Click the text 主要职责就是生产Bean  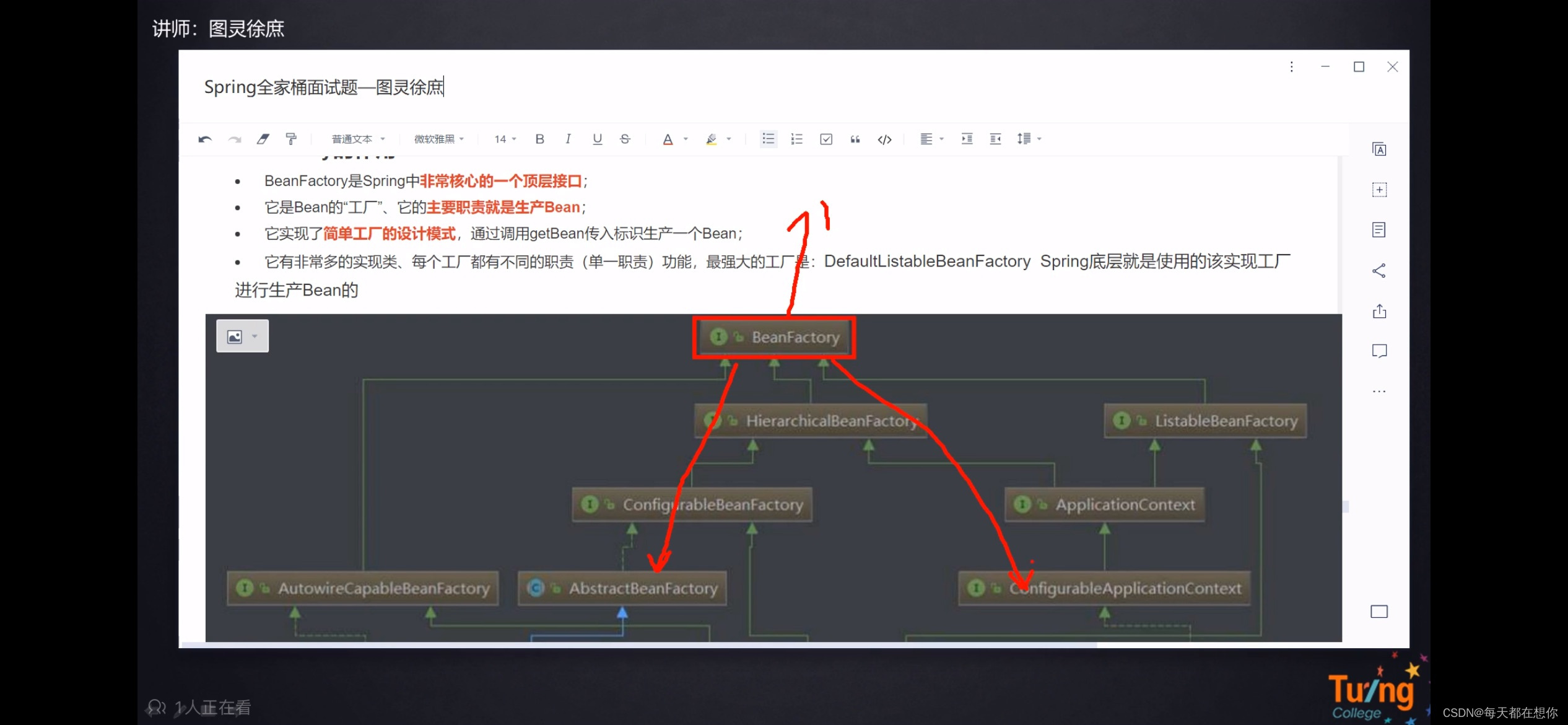503,207
